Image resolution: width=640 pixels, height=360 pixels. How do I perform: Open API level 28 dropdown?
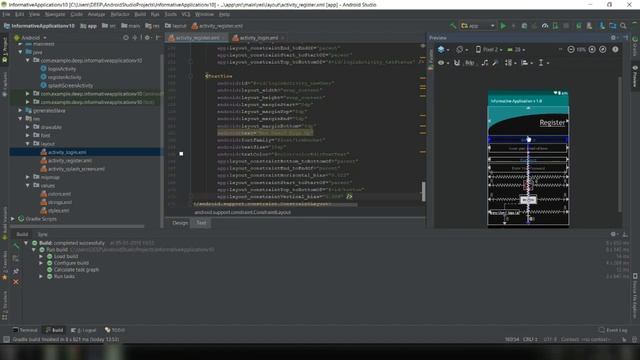tap(516, 49)
